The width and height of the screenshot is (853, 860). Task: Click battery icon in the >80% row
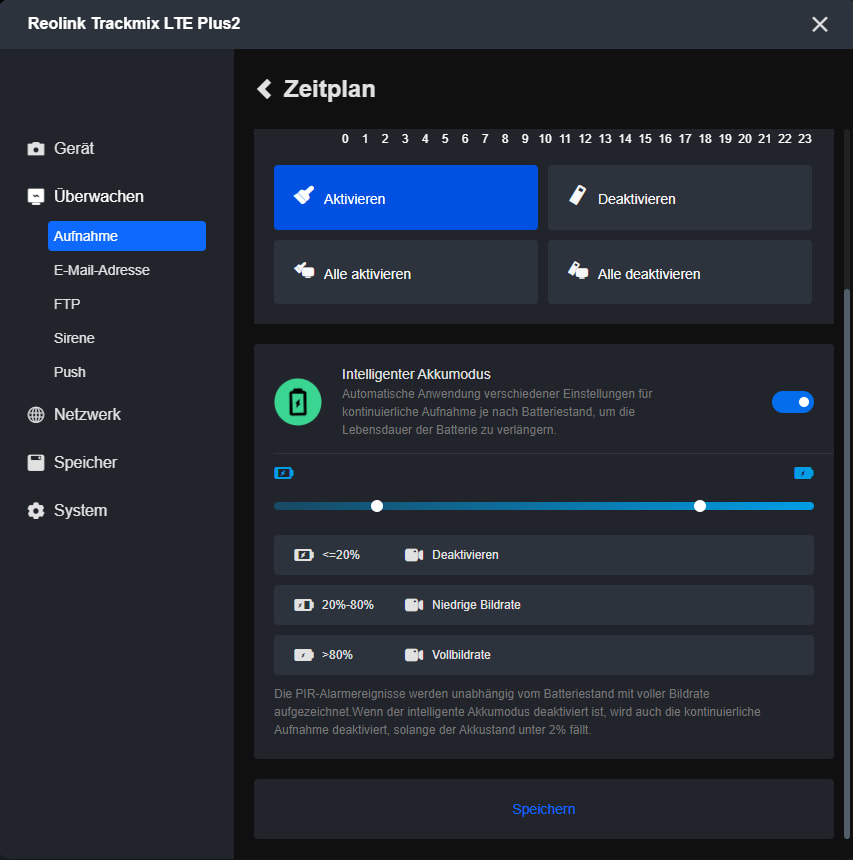click(x=303, y=655)
